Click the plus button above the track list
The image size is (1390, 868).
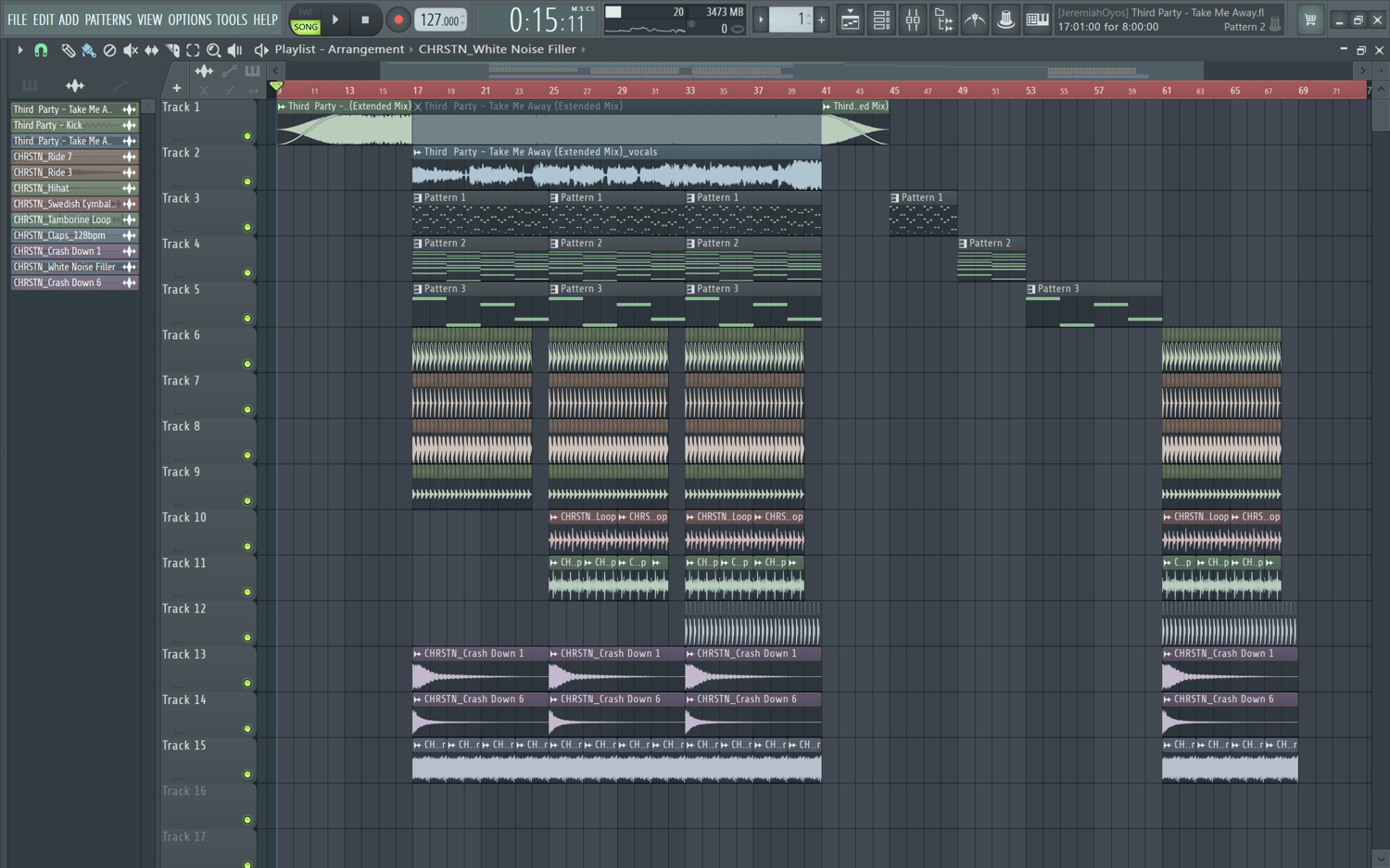pos(176,88)
